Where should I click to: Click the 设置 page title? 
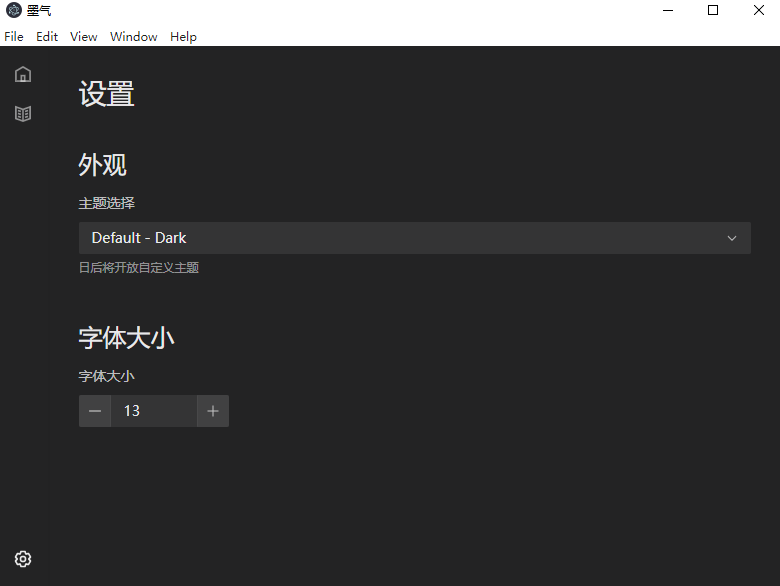tap(106, 94)
